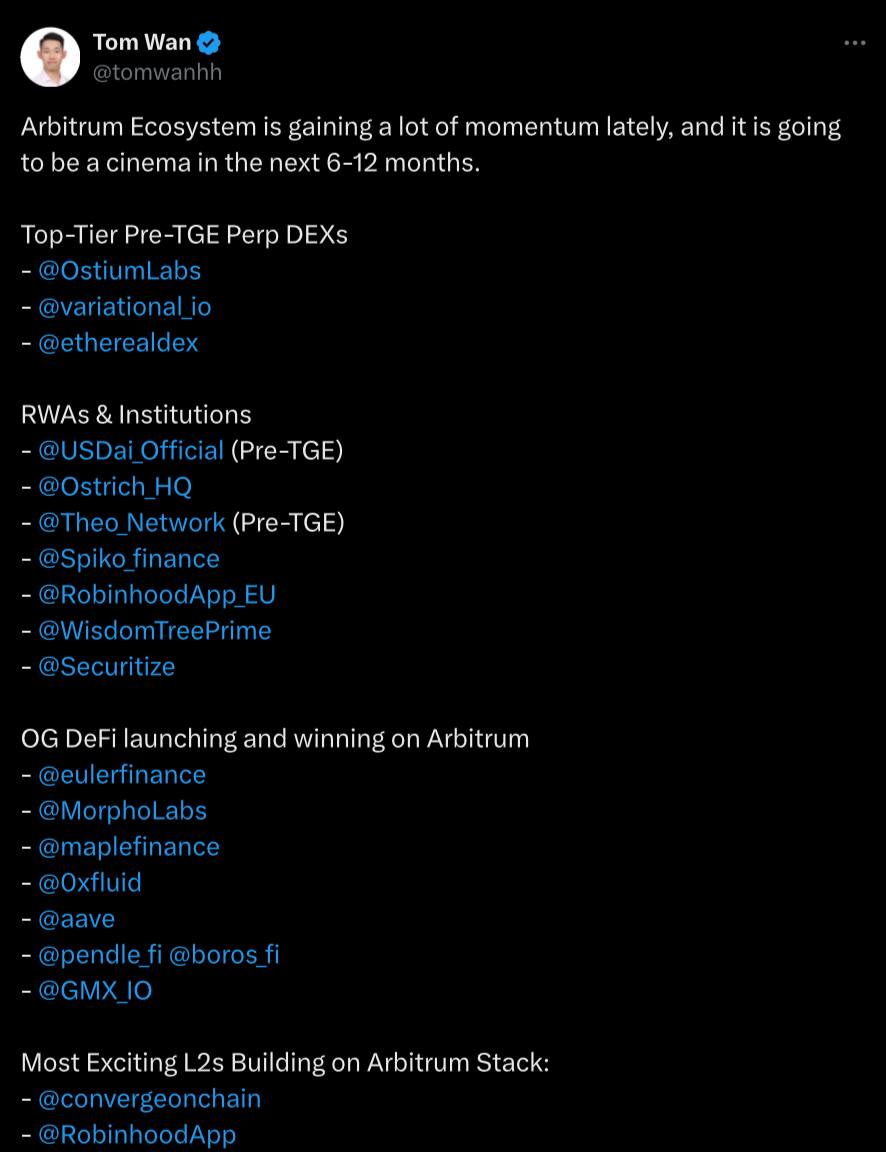
Task: Open the @Theo_Network mention
Action: [x=131, y=523]
